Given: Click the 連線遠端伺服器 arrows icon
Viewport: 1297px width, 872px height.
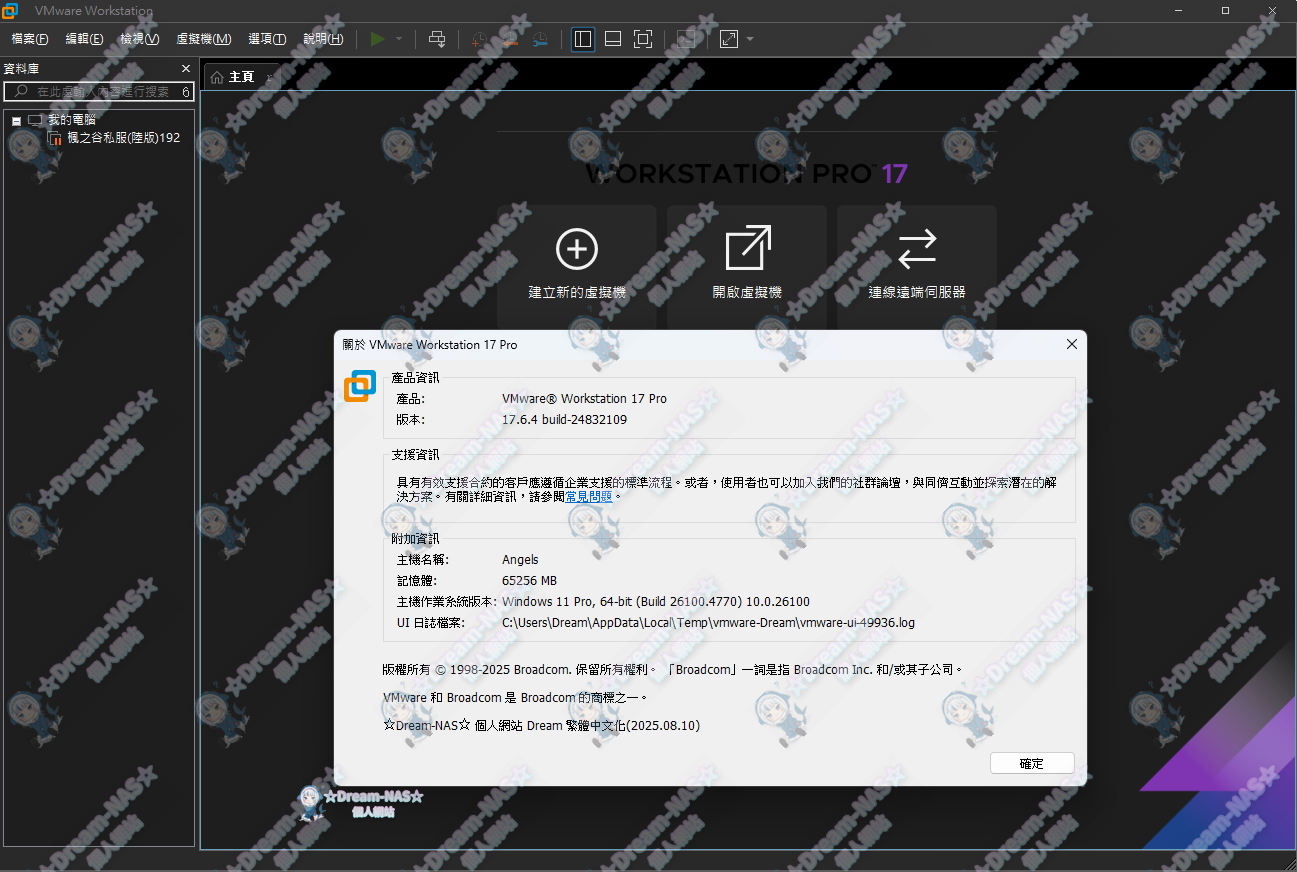Looking at the screenshot, I should (917, 249).
